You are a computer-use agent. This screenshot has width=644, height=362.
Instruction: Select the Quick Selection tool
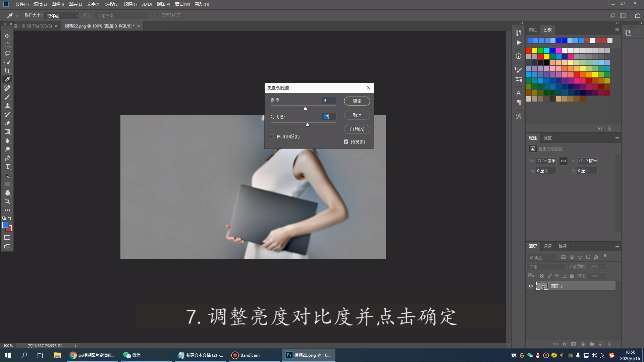pyautogui.click(x=7, y=62)
